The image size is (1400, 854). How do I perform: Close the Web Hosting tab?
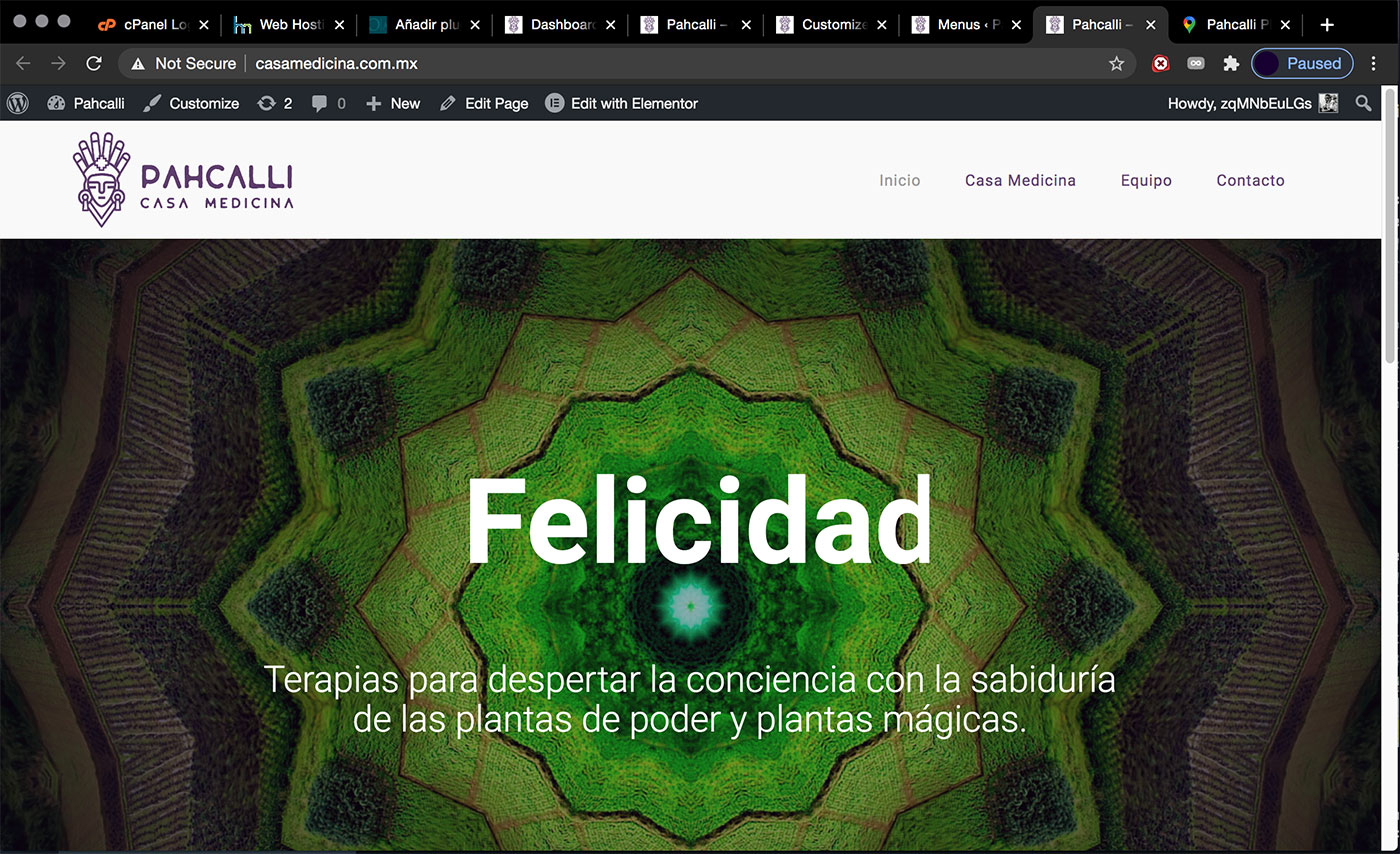pos(339,25)
